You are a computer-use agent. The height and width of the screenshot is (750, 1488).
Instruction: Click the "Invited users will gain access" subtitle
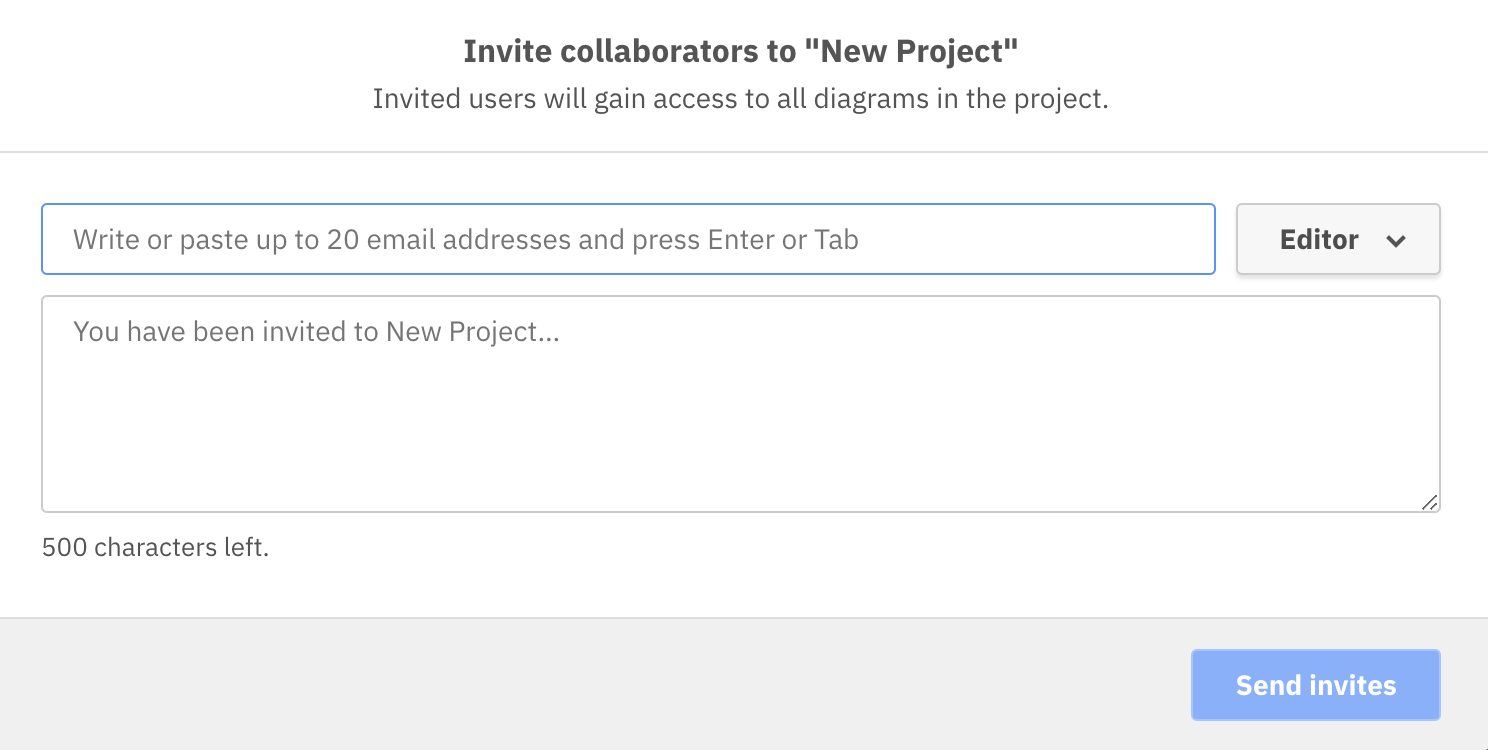[740, 100]
